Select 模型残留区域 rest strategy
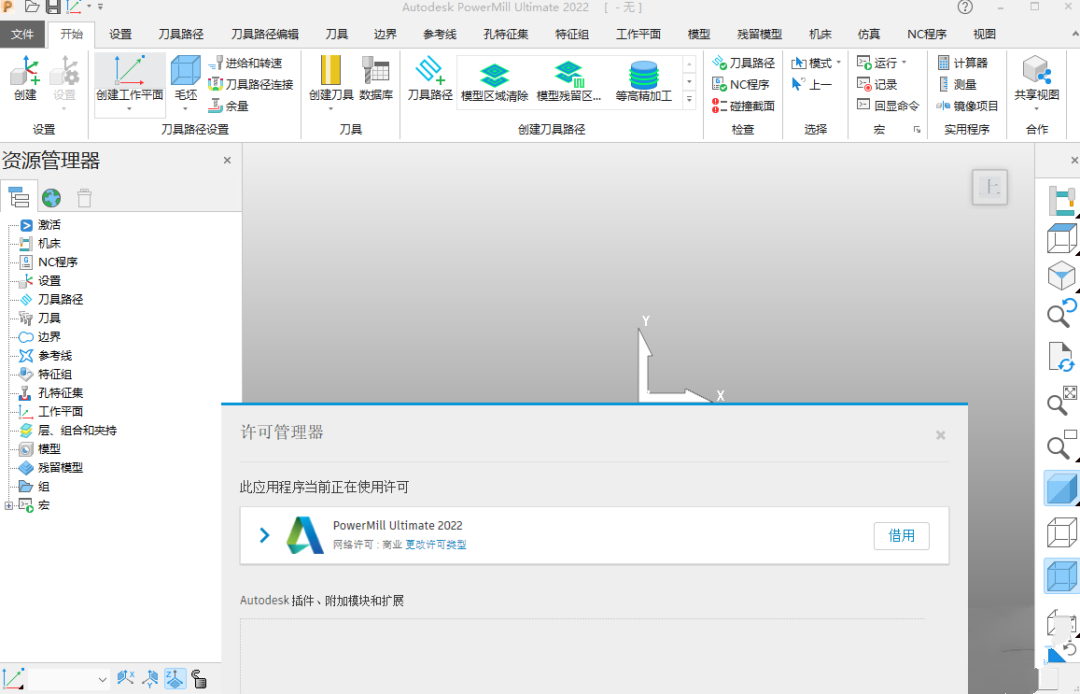This screenshot has width=1080, height=694. coord(569,82)
